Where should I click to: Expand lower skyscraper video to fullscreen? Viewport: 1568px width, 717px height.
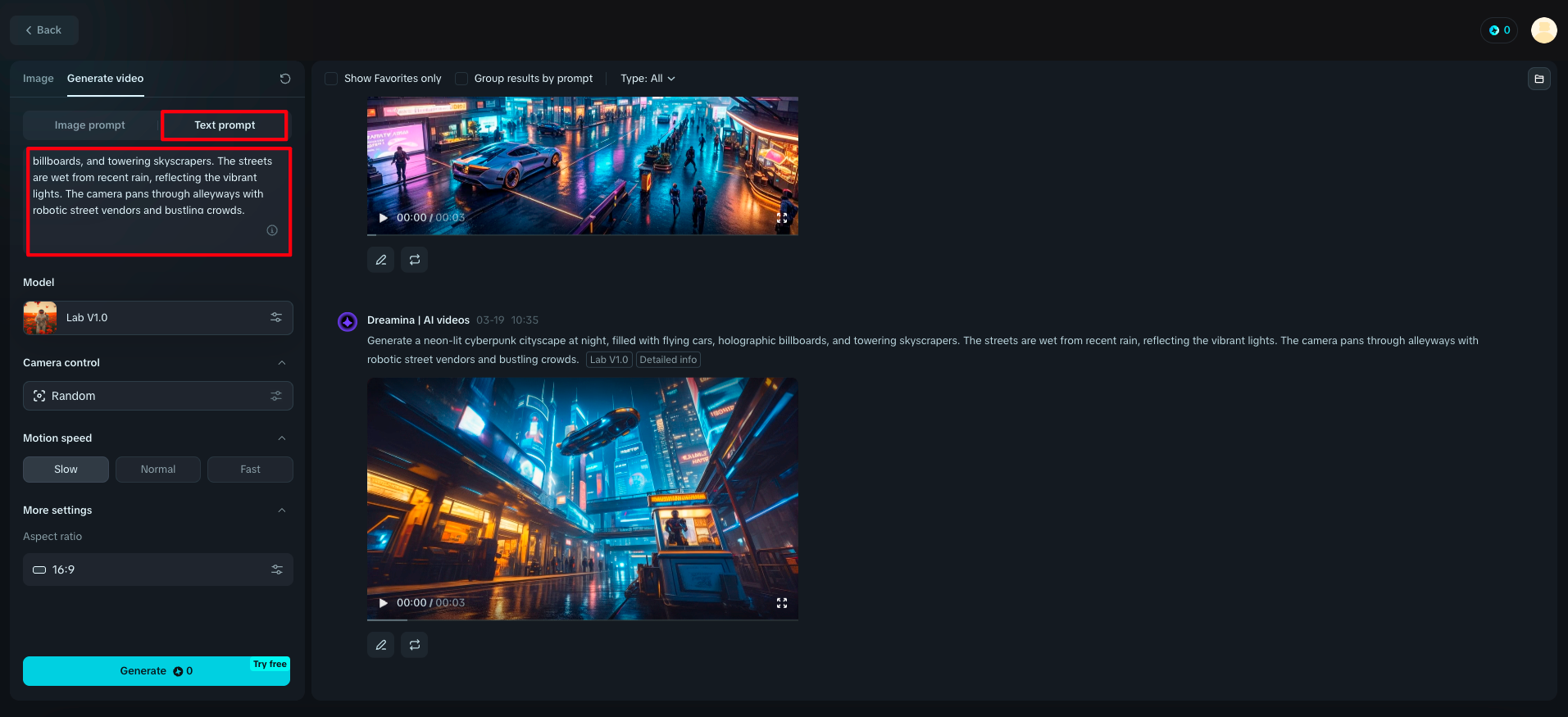[782, 603]
